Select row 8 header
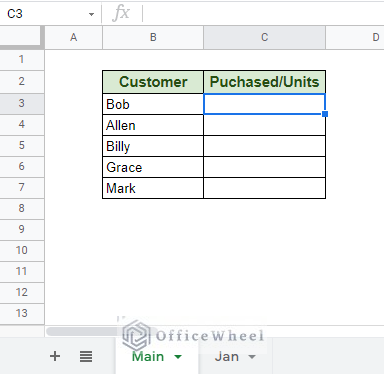Screen dimensions: 384x374 tap(22, 209)
